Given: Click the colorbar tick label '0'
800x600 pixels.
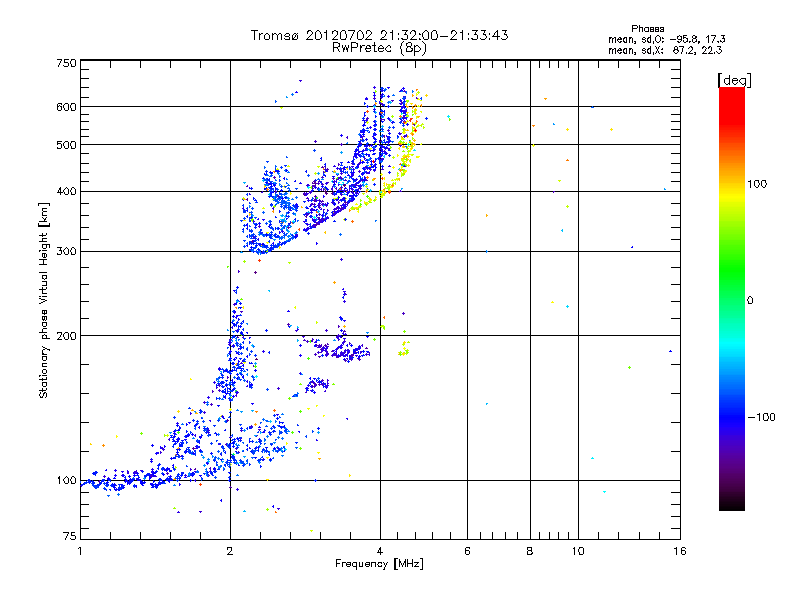Looking at the screenshot, I should click(750, 301).
